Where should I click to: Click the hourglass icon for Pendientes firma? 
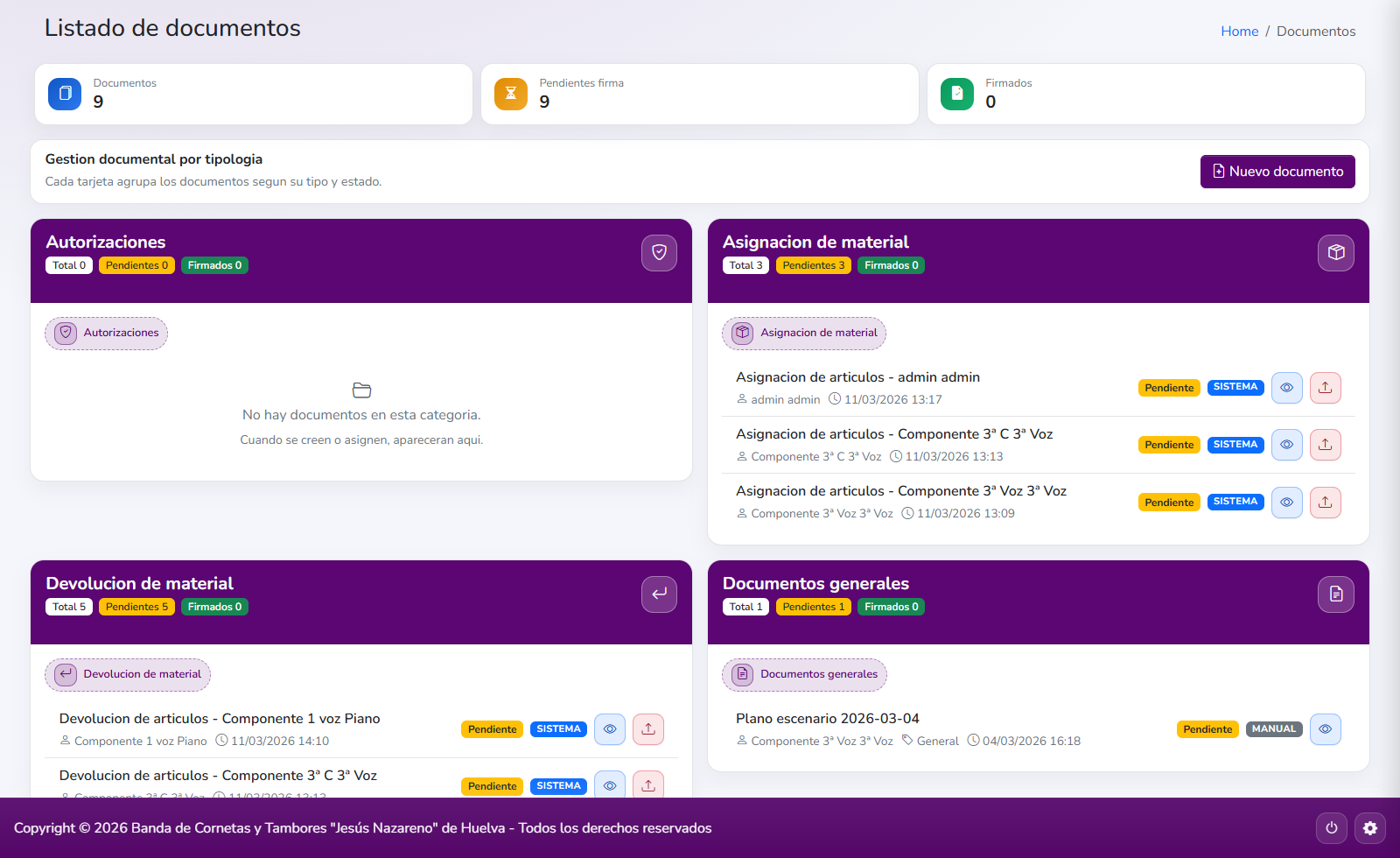[511, 94]
